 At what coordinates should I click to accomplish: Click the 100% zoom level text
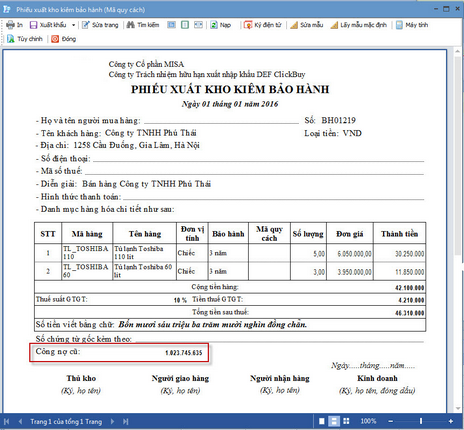368,421
